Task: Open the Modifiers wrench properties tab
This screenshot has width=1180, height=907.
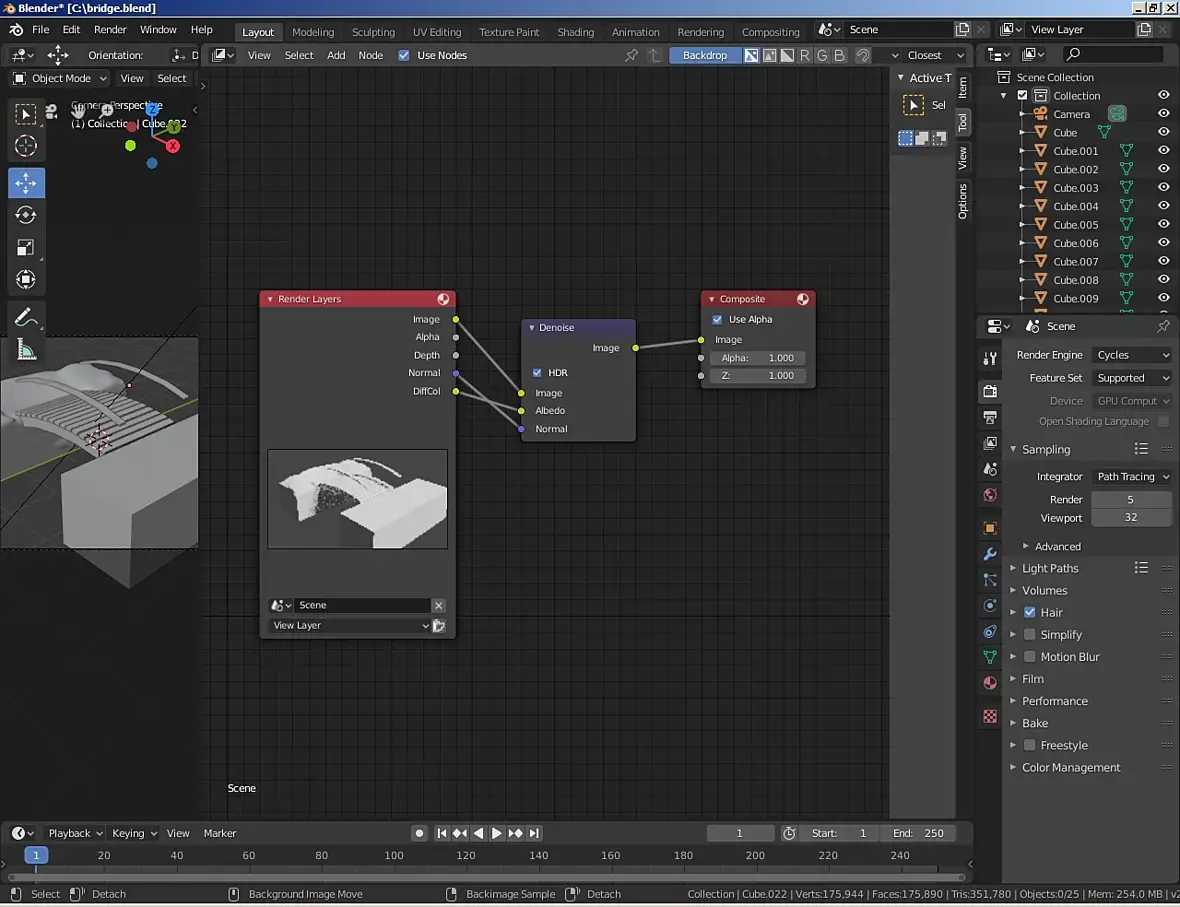Action: click(x=990, y=554)
